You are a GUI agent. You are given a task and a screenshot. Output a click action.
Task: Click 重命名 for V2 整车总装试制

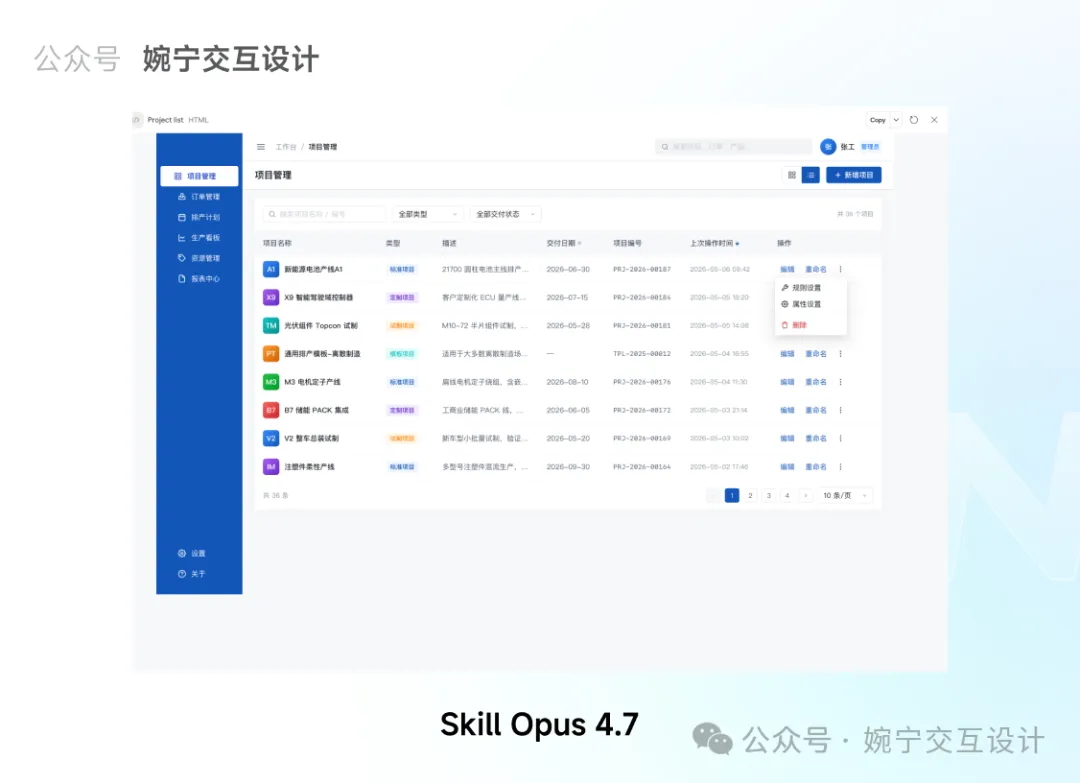click(x=816, y=439)
